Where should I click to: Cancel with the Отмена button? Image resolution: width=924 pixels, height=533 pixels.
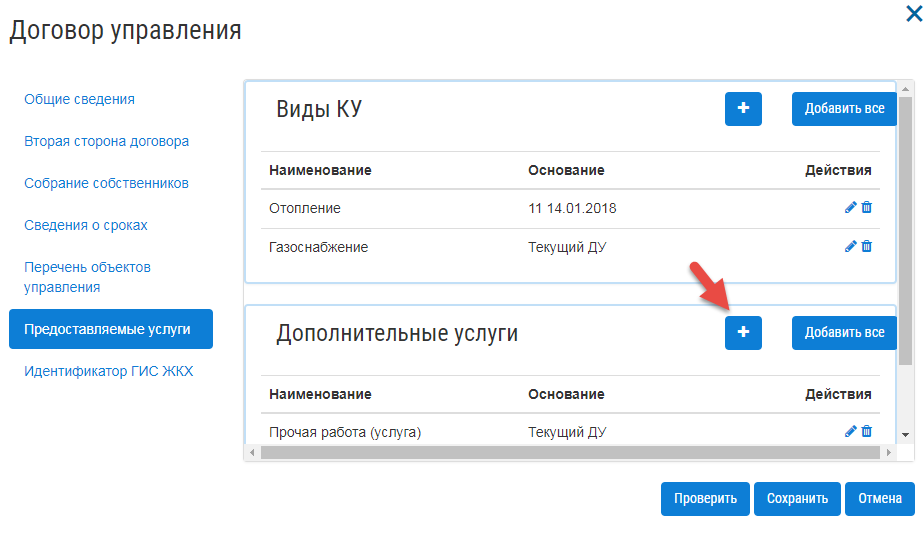880,499
